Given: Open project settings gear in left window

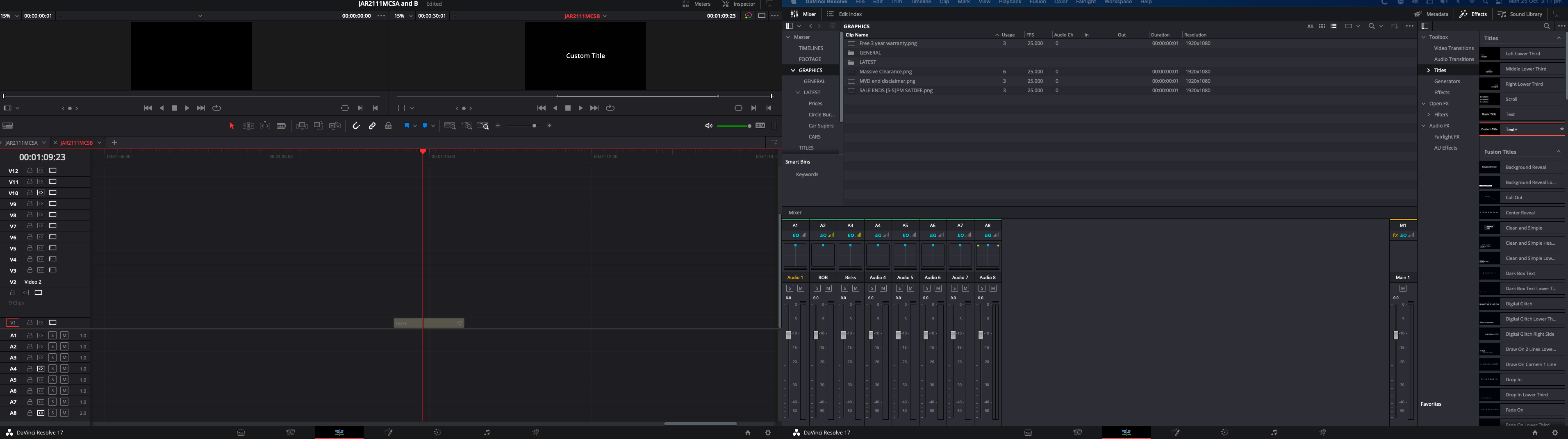Looking at the screenshot, I should (x=768, y=432).
